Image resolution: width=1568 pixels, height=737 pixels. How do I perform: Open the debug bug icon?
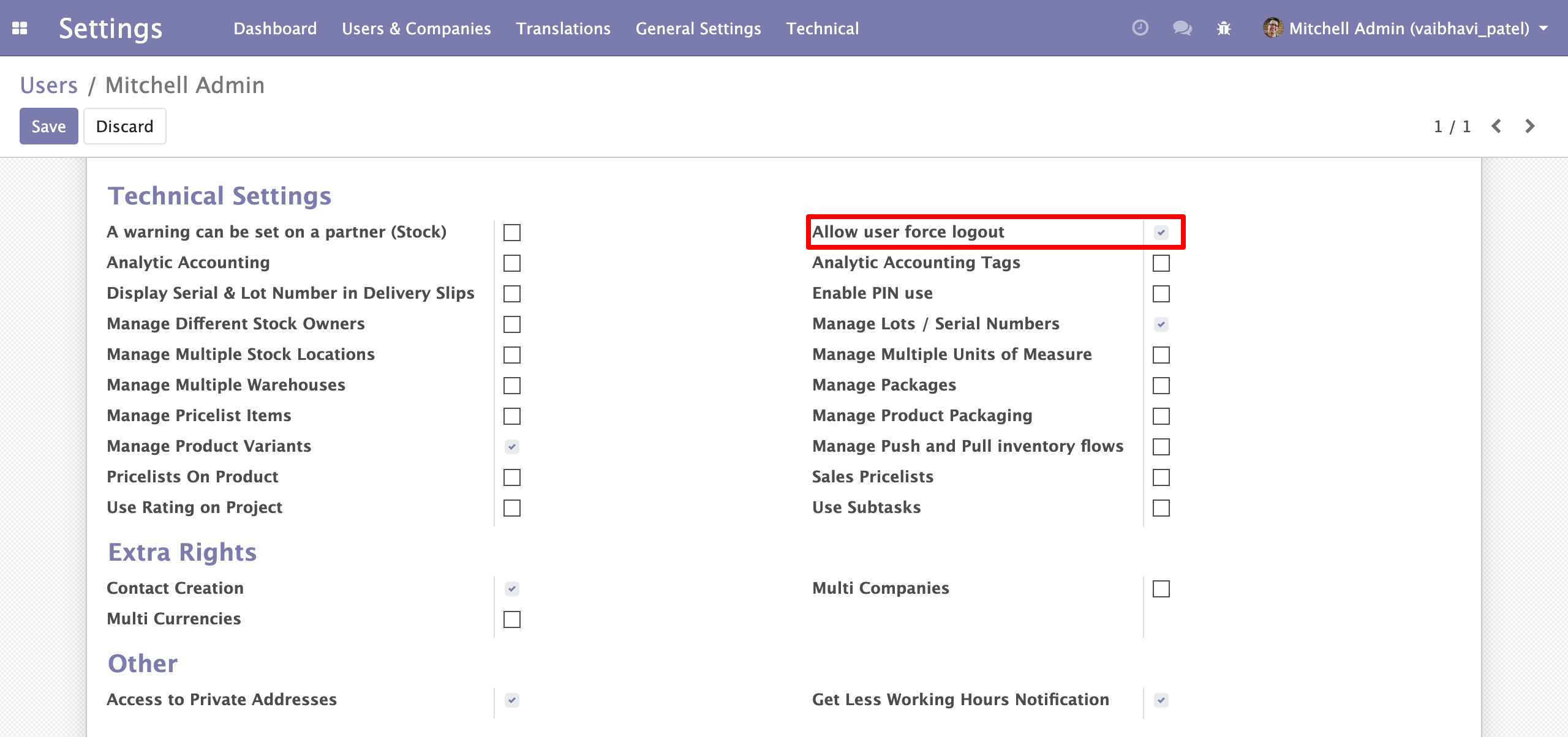pyautogui.click(x=1224, y=28)
